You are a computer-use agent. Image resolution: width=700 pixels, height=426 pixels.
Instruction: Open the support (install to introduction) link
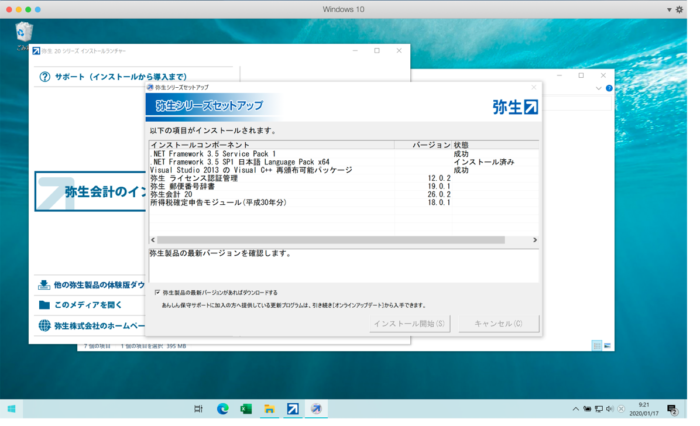[121, 77]
